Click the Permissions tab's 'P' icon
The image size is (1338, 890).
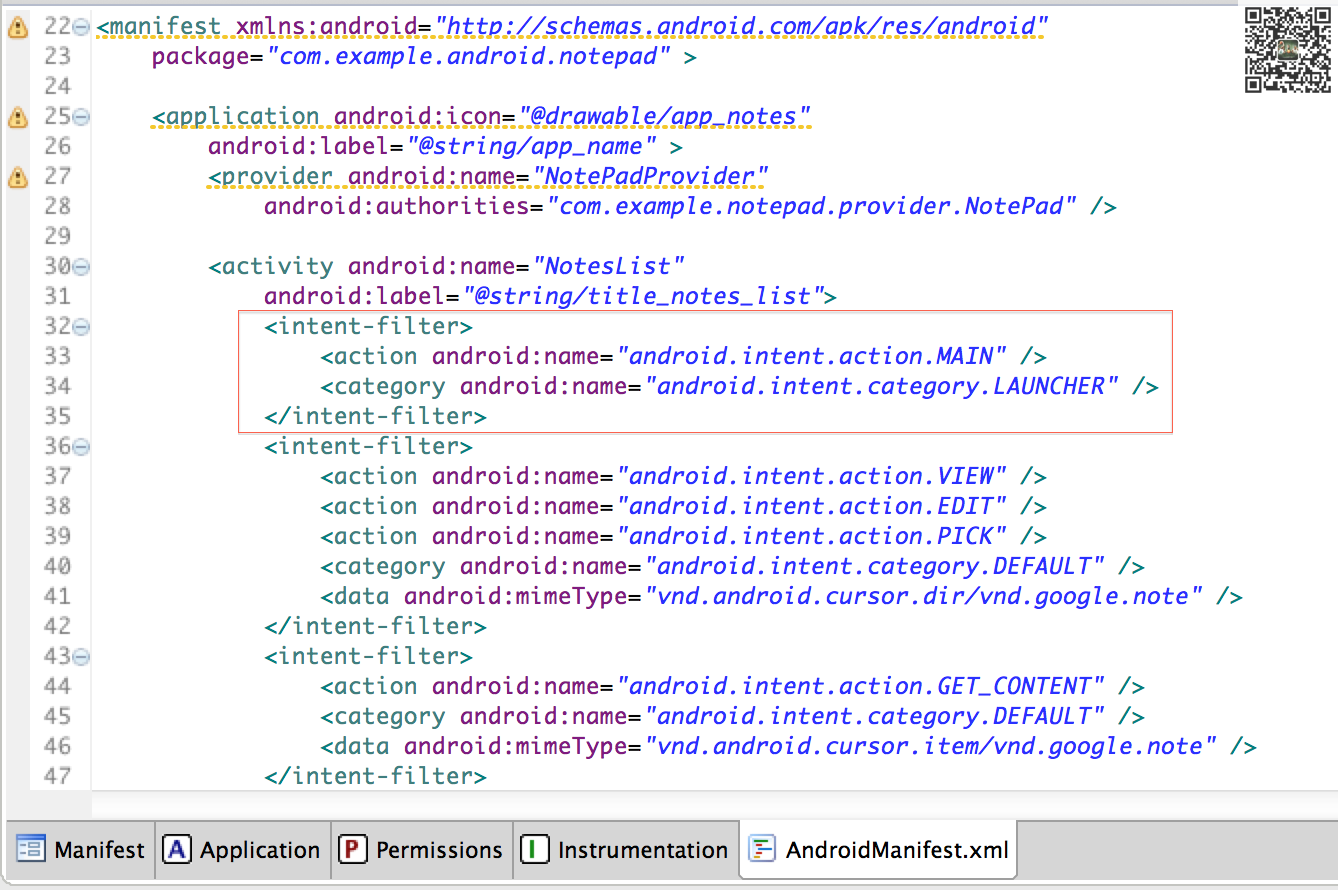click(353, 850)
